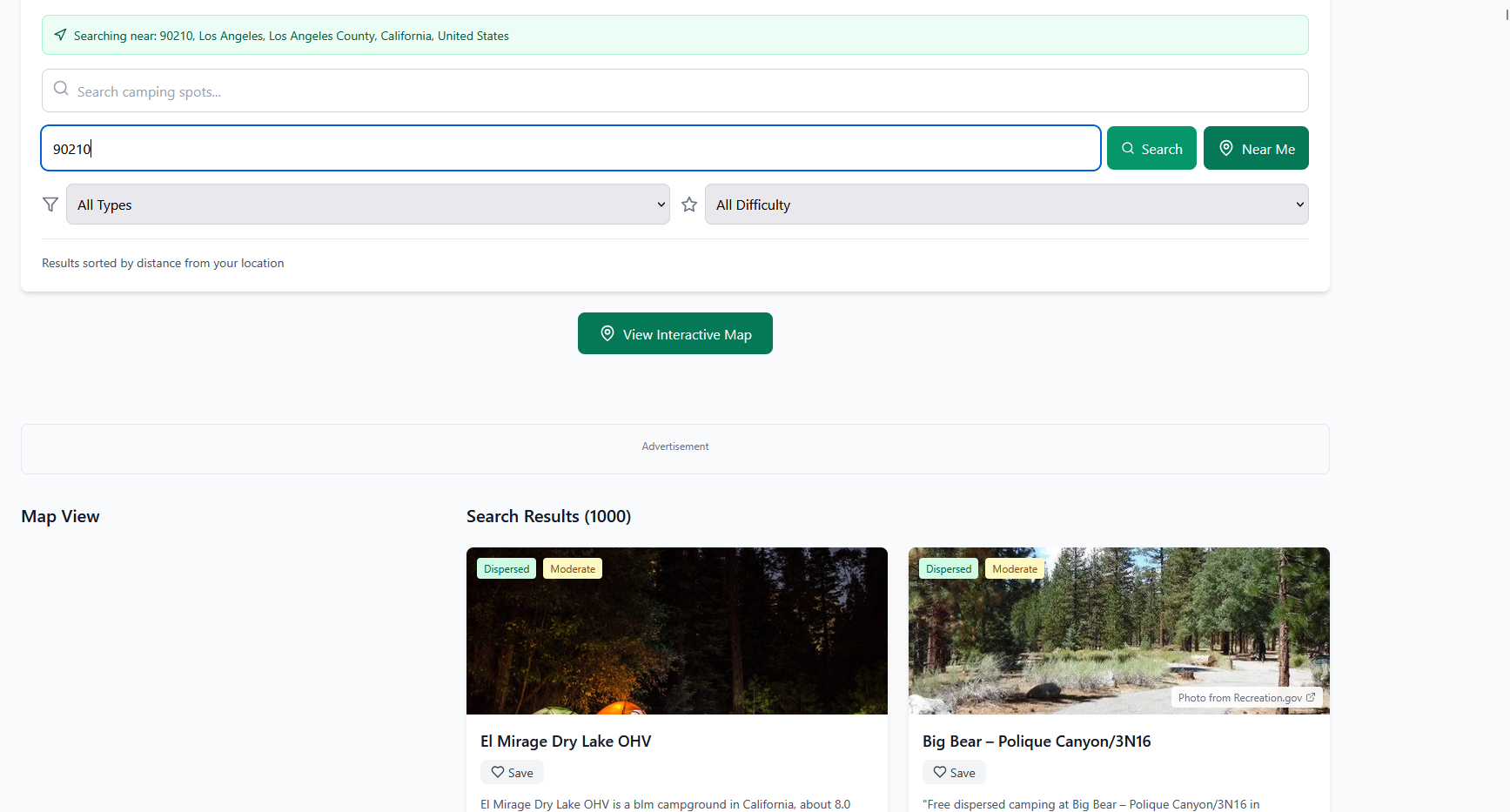1510x812 pixels.
Task: Save the Big Bear – Polique Canyon/3N16 spot
Action: 954,772
